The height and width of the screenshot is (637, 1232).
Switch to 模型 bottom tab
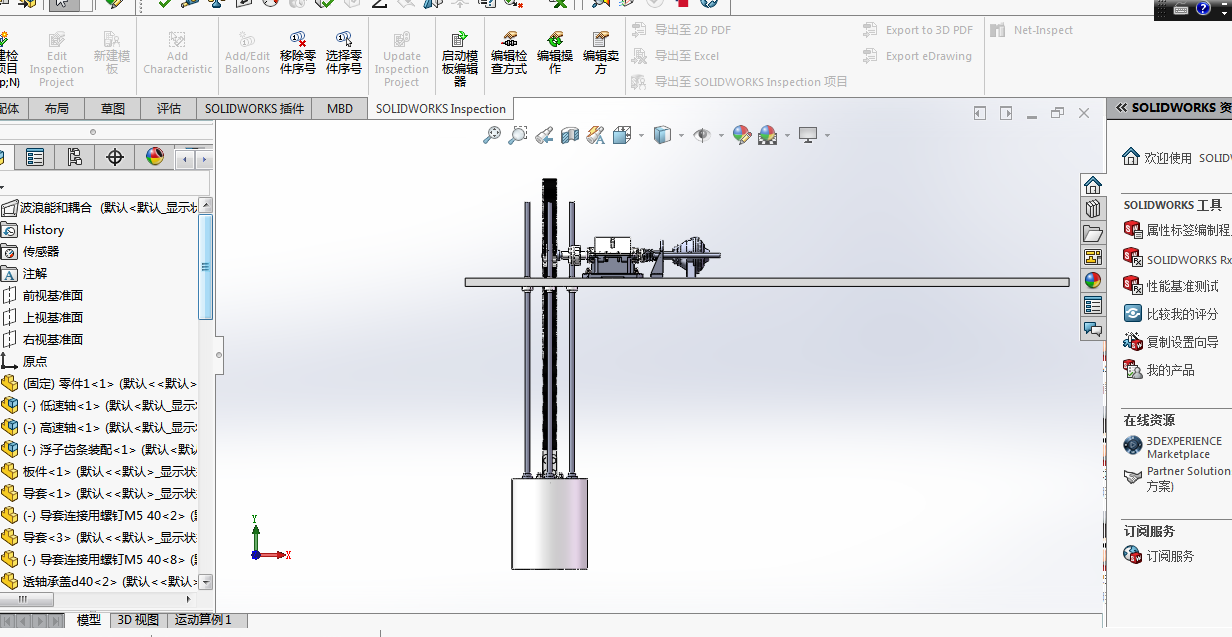tap(89, 620)
